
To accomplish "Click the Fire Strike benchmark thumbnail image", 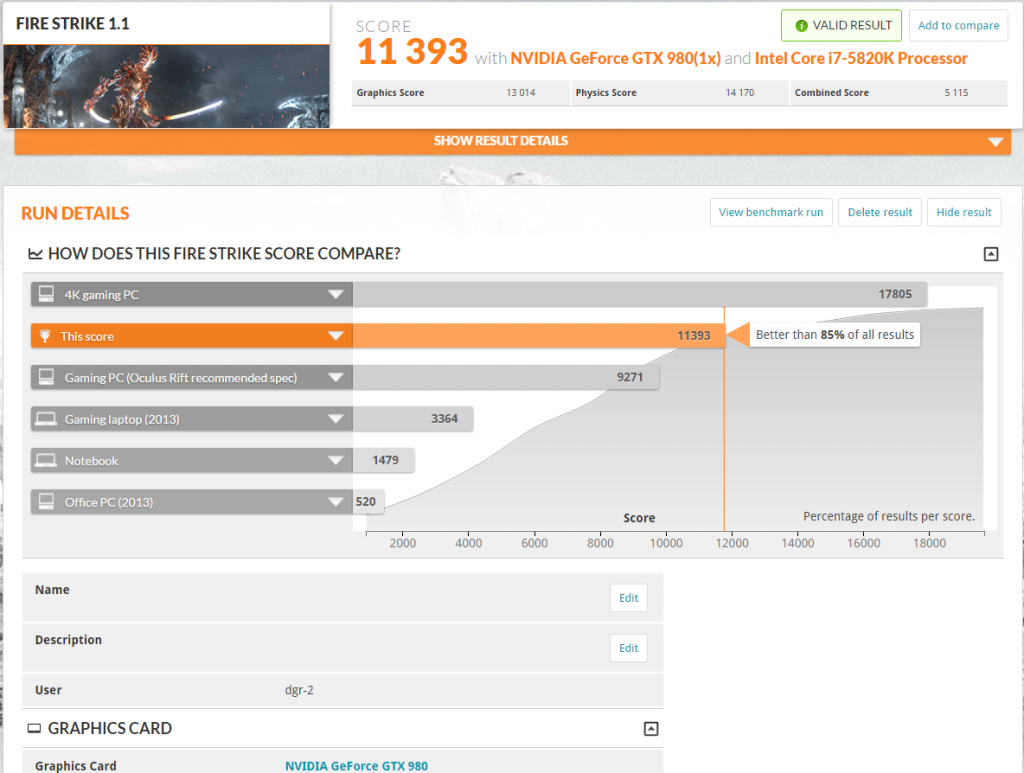I will 167,86.
